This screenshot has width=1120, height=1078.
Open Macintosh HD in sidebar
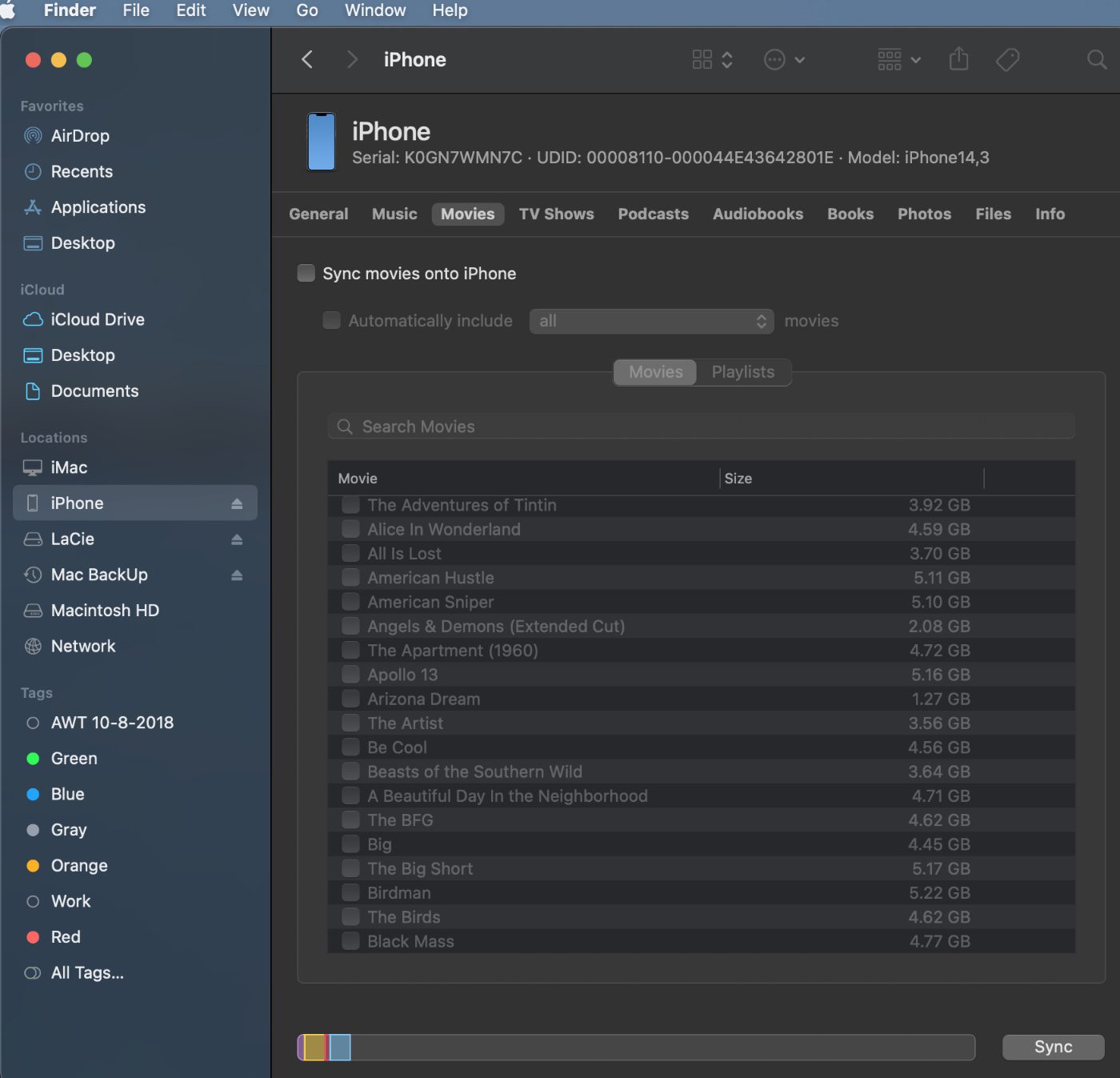pos(105,611)
